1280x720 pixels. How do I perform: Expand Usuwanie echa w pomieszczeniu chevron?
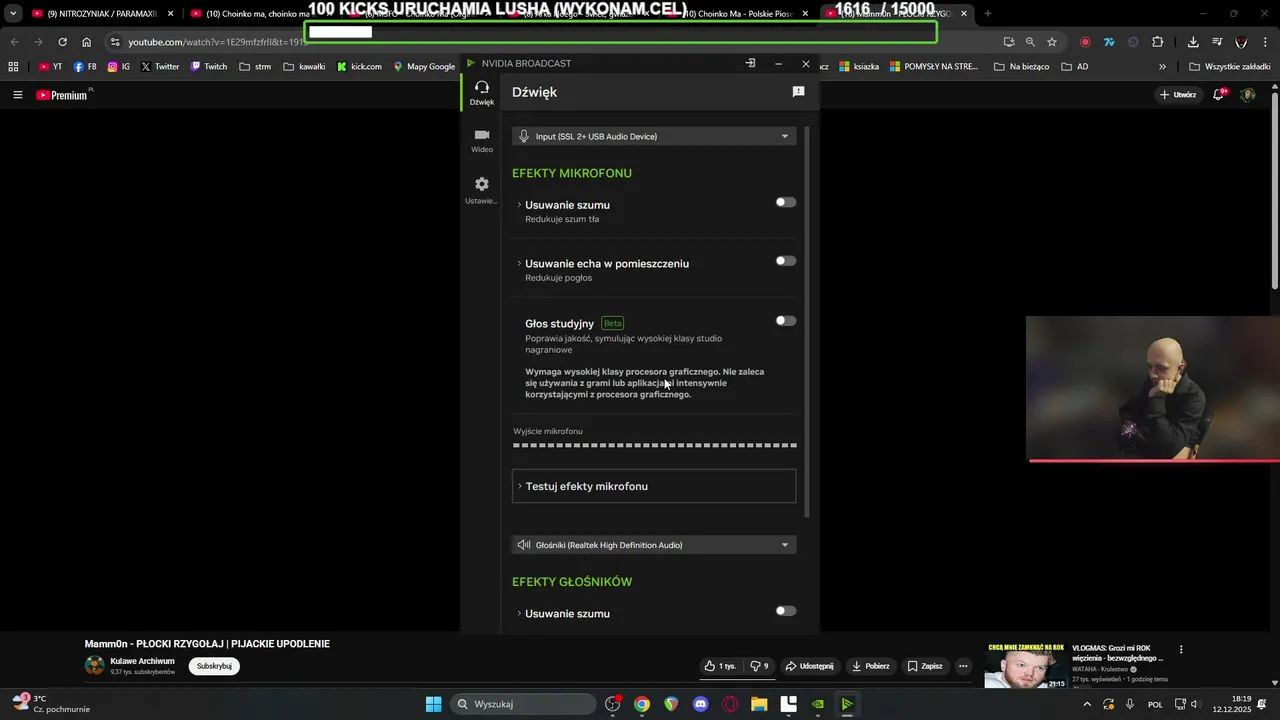click(x=519, y=264)
